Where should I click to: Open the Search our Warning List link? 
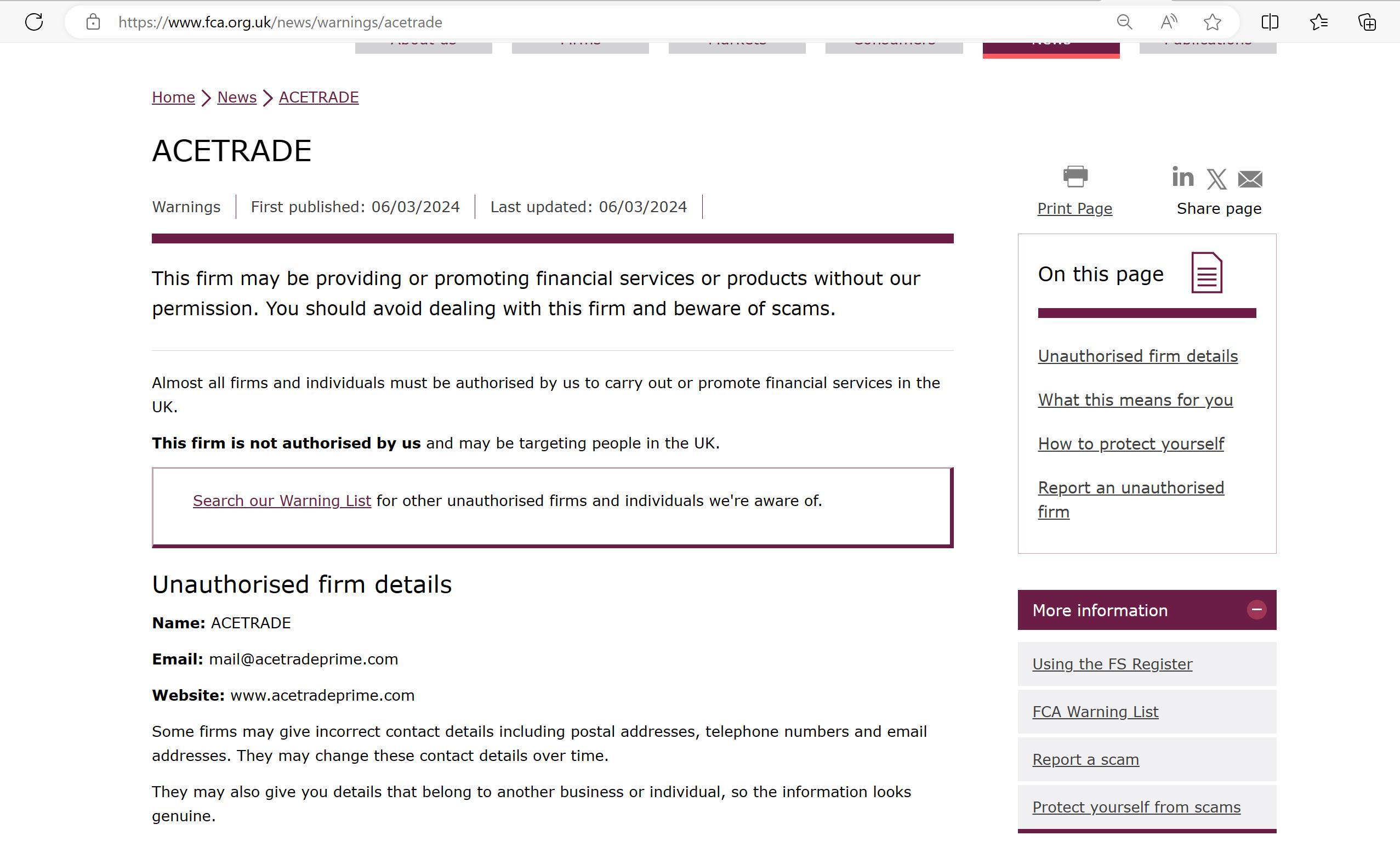point(282,501)
